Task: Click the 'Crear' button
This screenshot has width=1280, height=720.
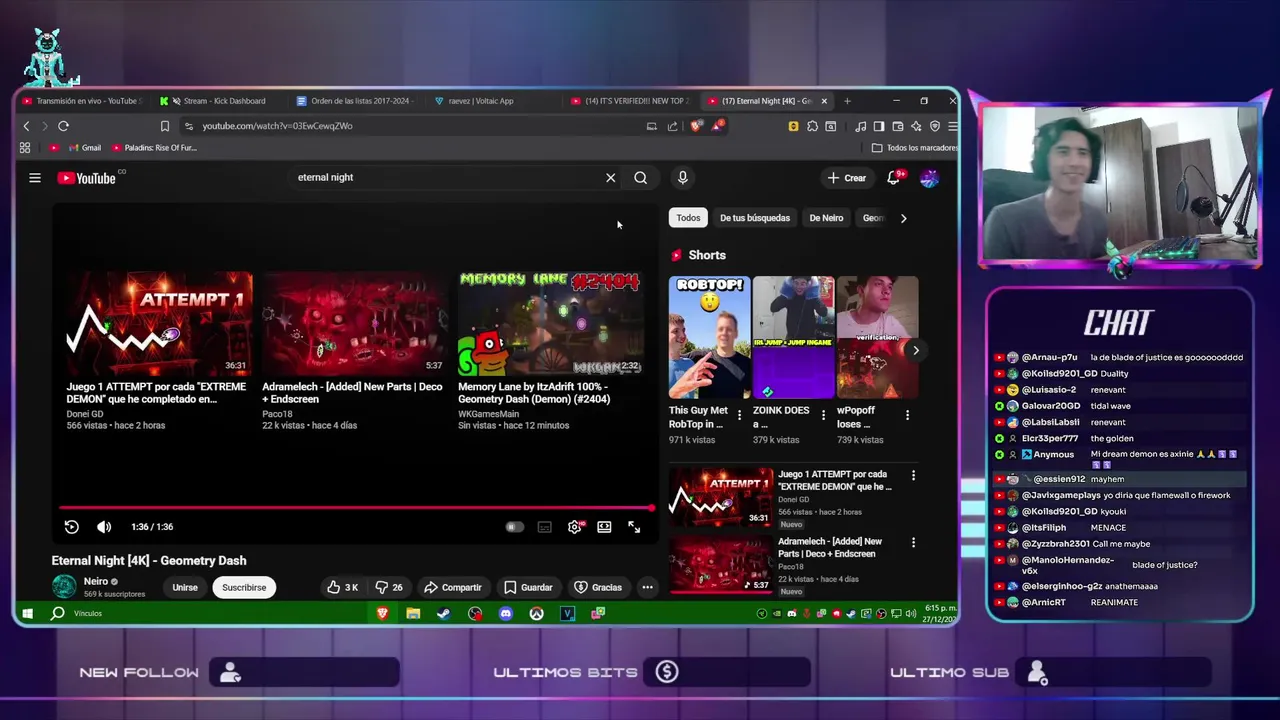Action: click(846, 178)
